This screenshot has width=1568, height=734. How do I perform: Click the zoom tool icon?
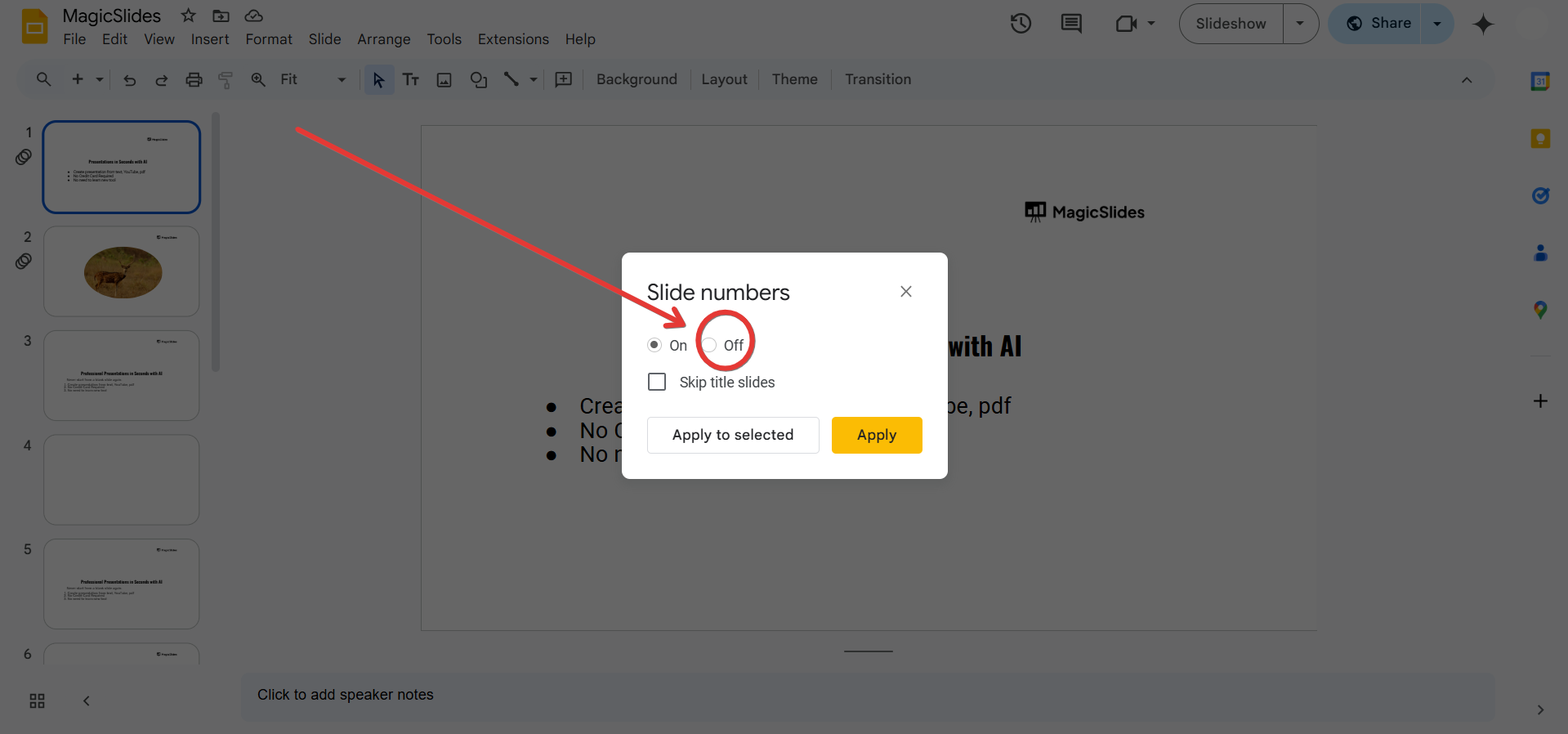258,79
